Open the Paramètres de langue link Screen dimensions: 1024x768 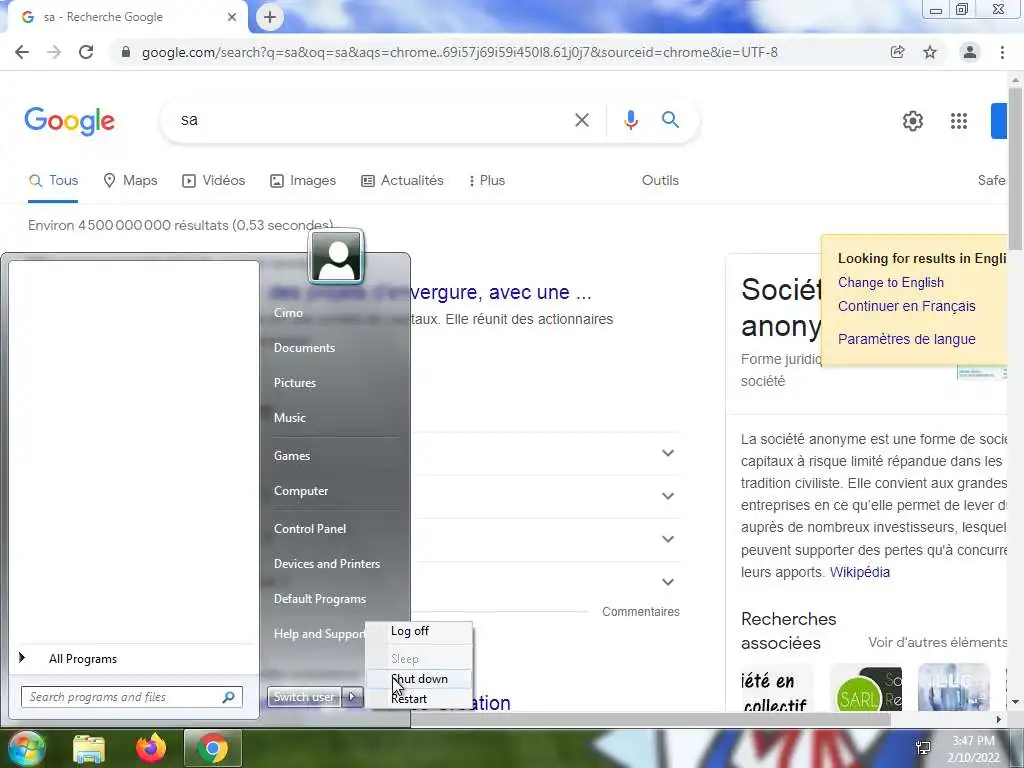906,340
